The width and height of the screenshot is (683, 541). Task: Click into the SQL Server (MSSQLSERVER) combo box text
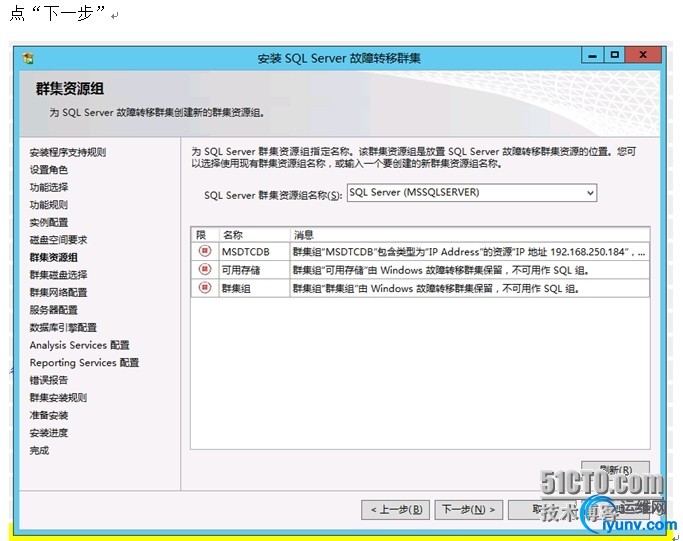[x=414, y=192]
